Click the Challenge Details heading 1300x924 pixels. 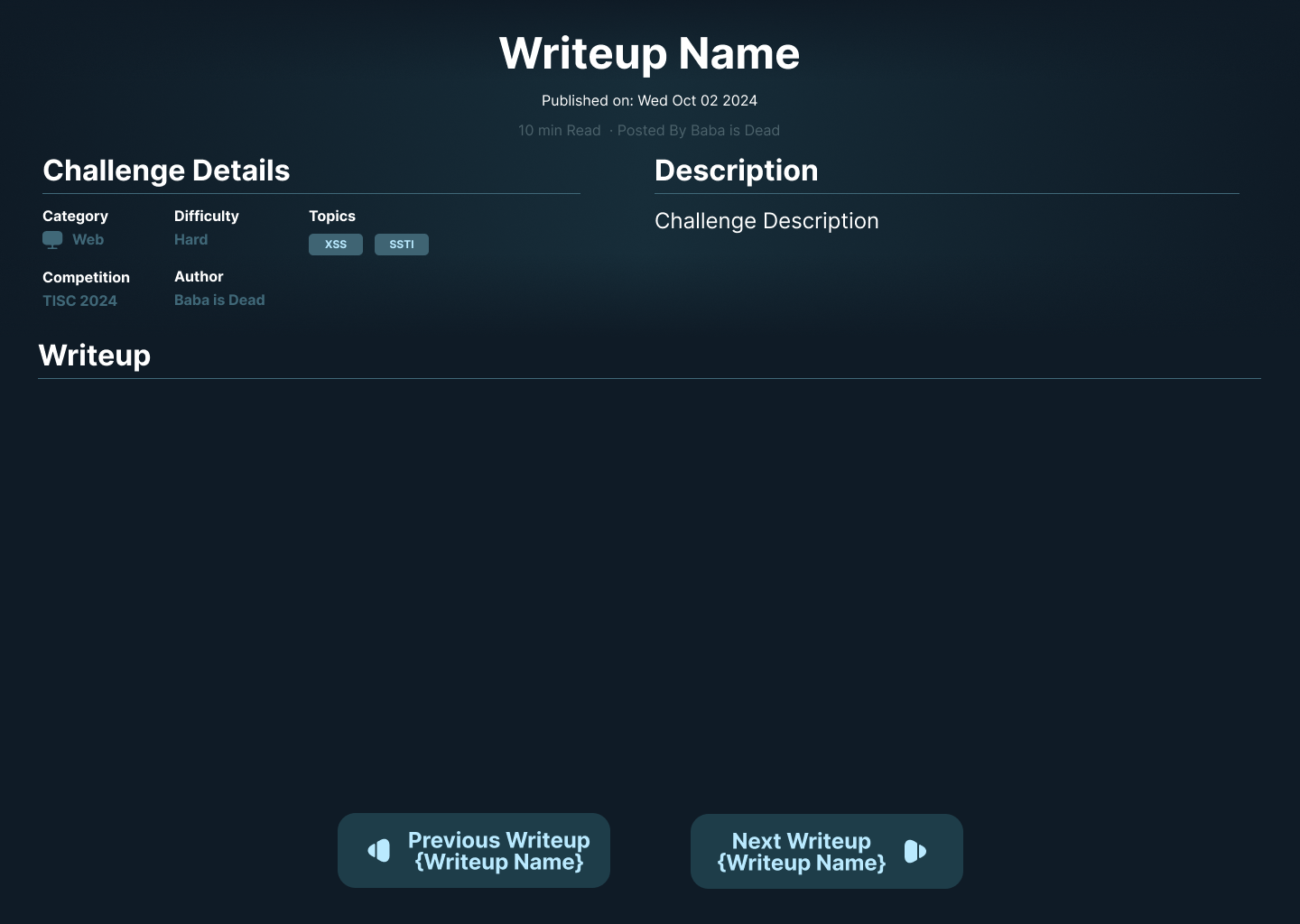coord(166,171)
